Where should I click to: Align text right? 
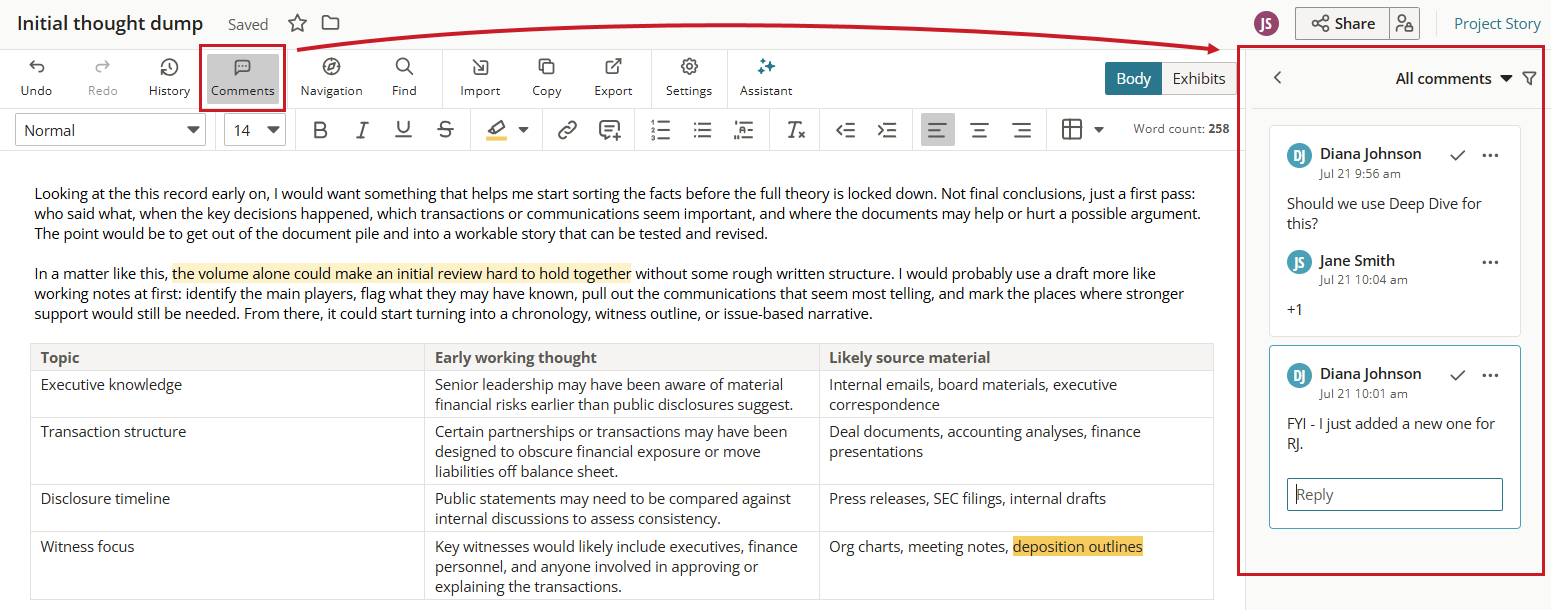[1022, 130]
